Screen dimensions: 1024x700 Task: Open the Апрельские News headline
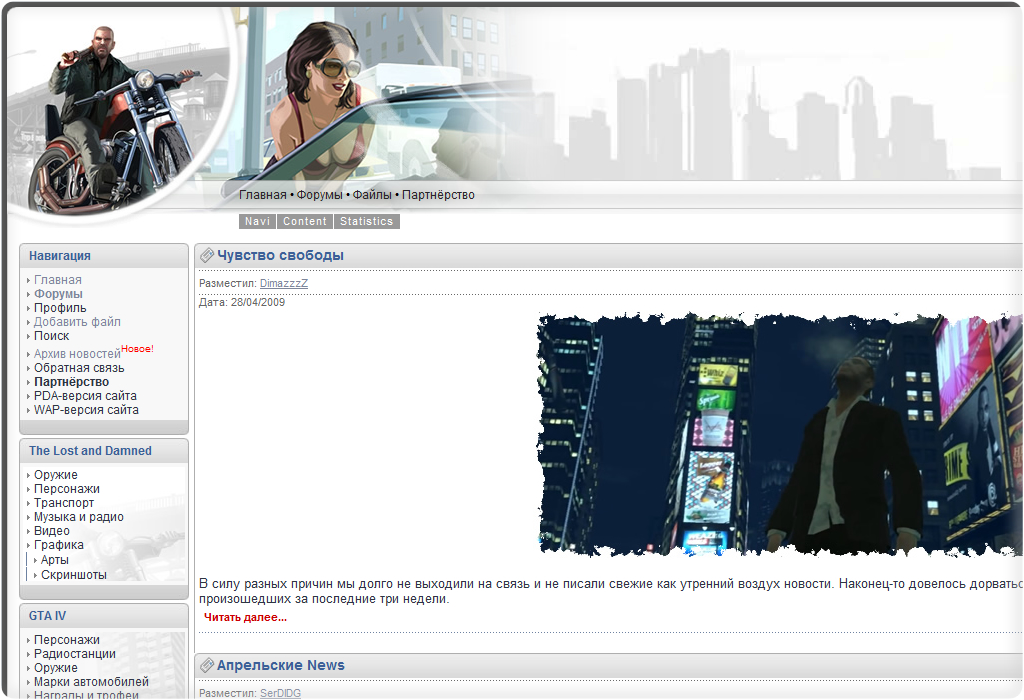point(281,665)
